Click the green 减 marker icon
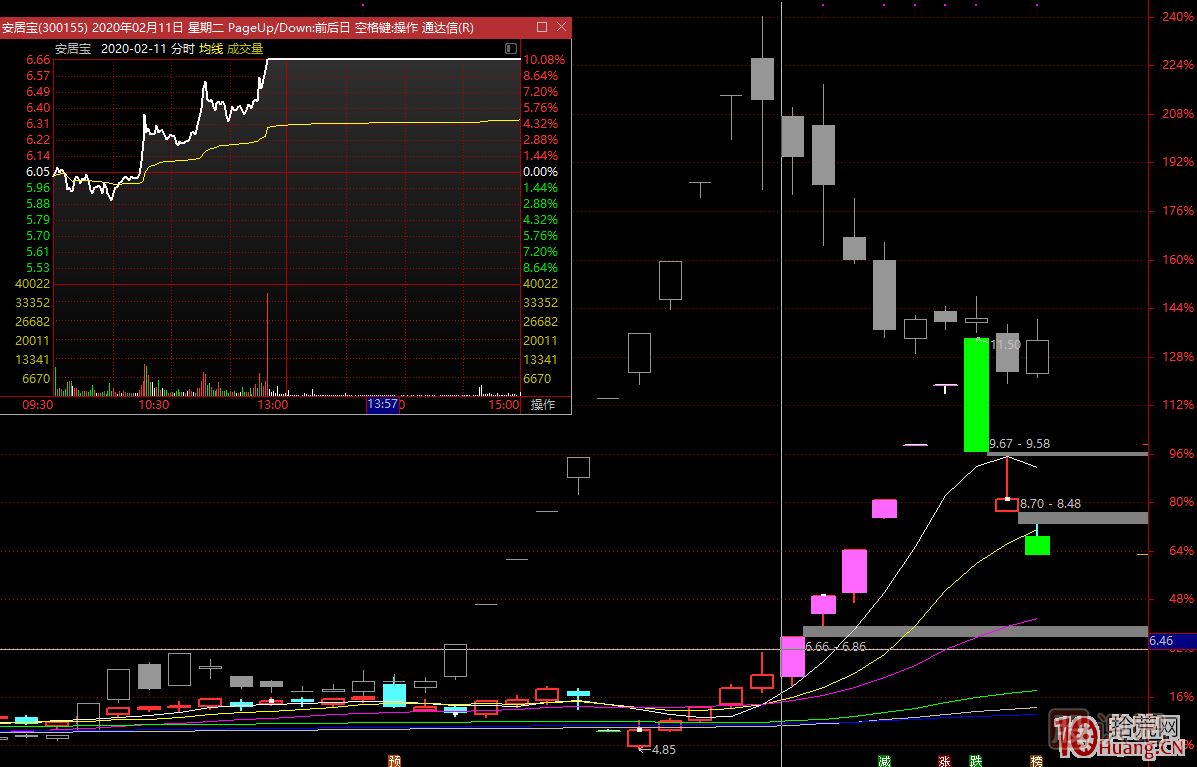The width and height of the screenshot is (1197, 767). tap(884, 760)
